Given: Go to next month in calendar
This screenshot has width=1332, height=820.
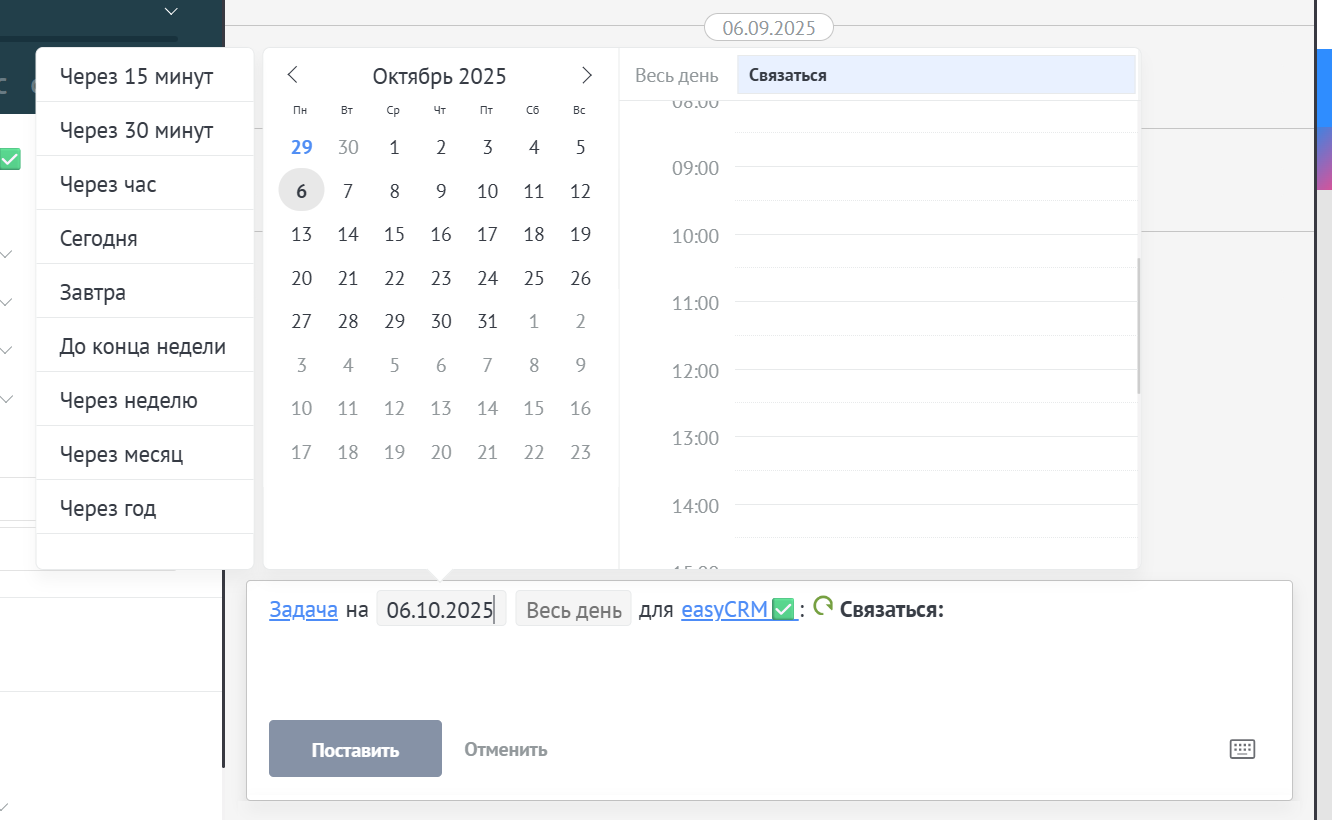Looking at the screenshot, I should pos(587,75).
